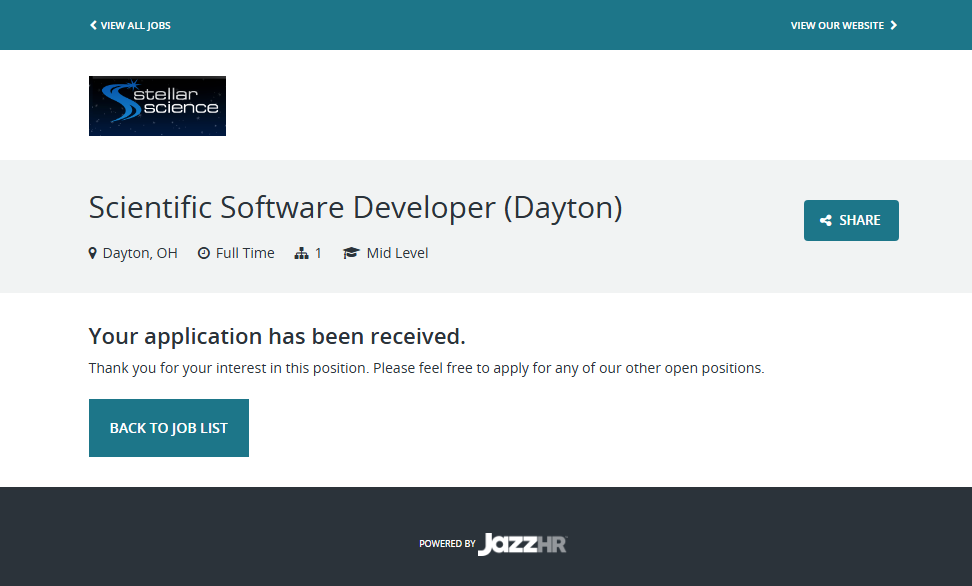Click the right chevron after View Our Website

click(x=894, y=25)
